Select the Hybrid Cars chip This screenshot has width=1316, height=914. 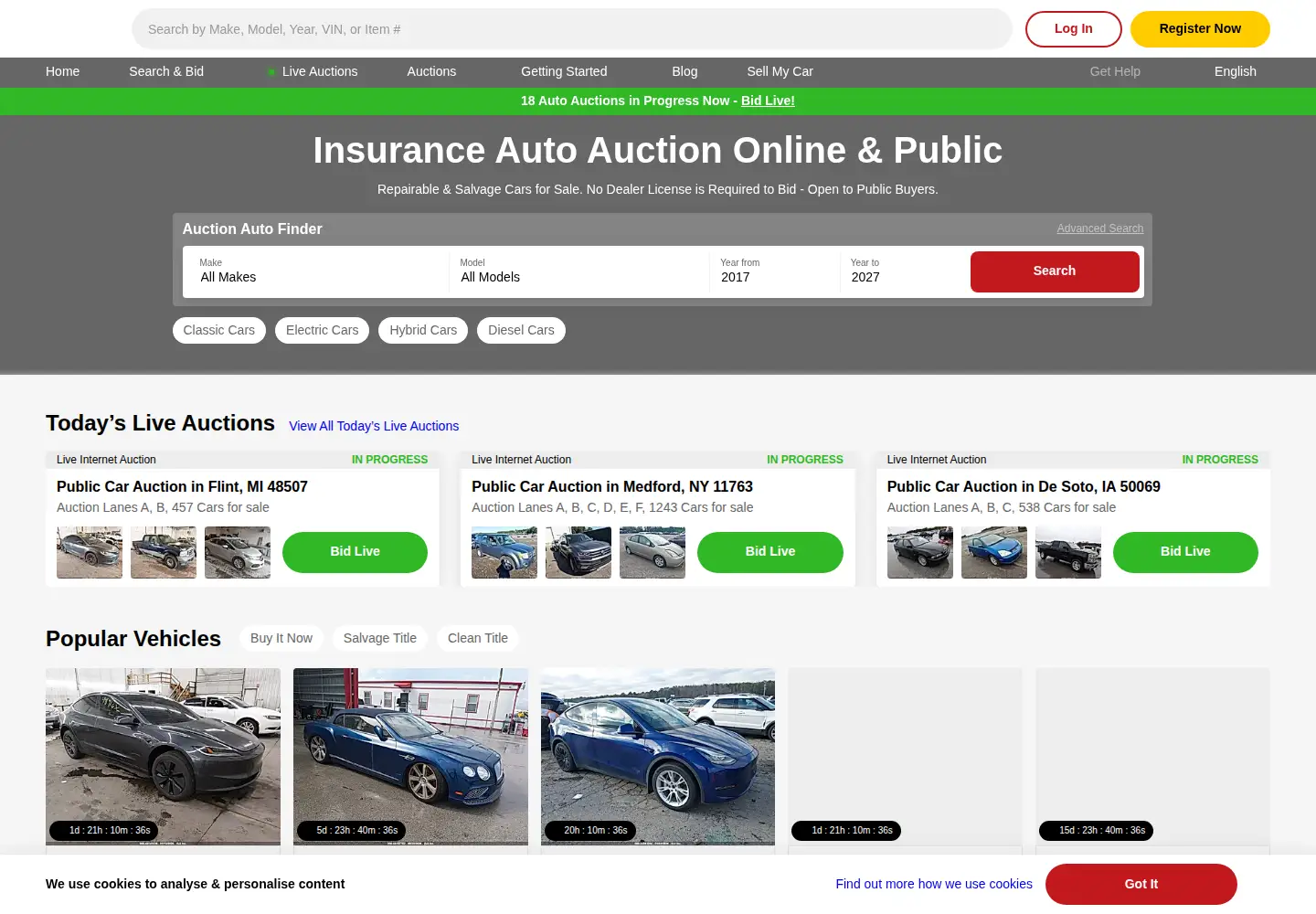423,330
